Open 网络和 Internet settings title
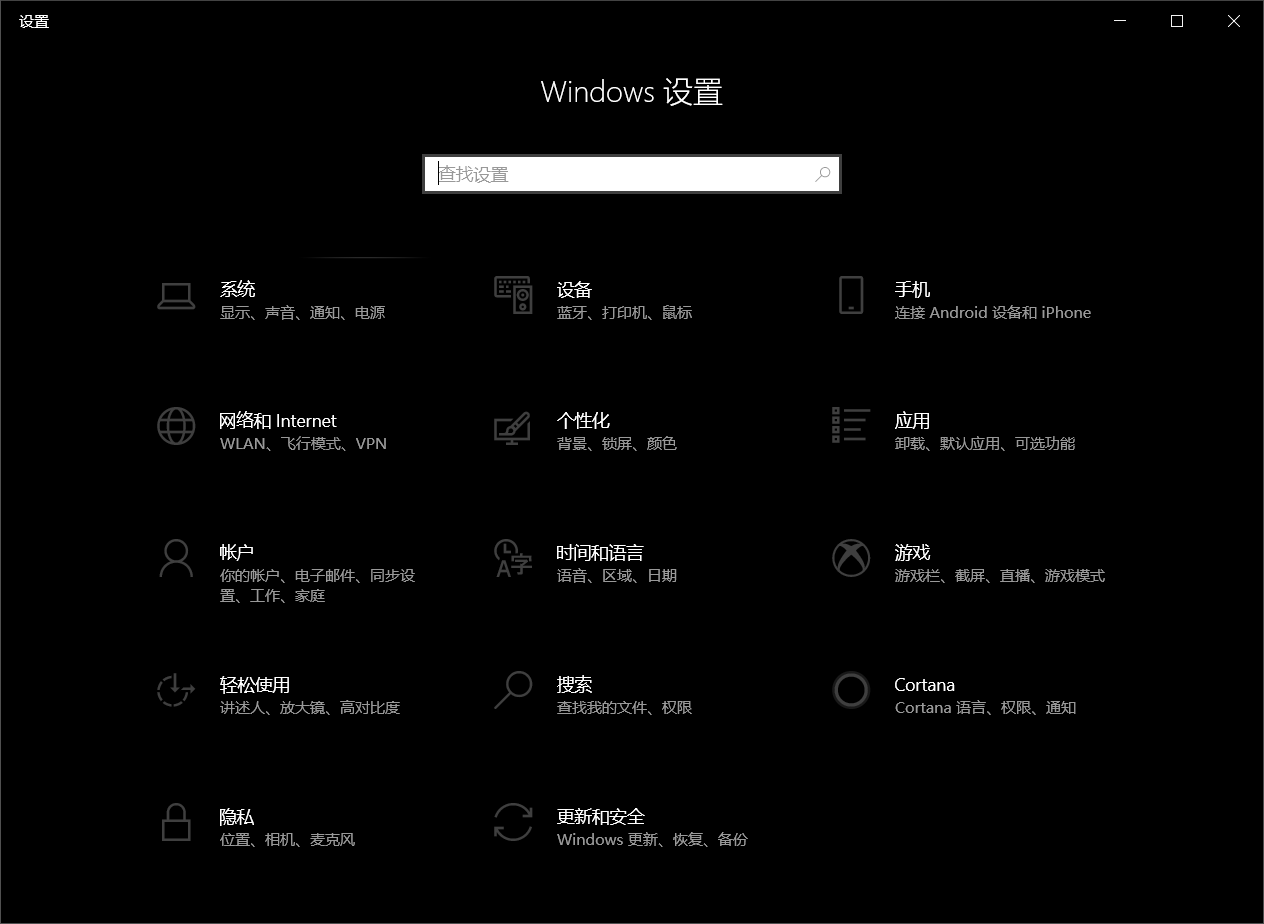Viewport: 1264px width, 924px height. 278,421
